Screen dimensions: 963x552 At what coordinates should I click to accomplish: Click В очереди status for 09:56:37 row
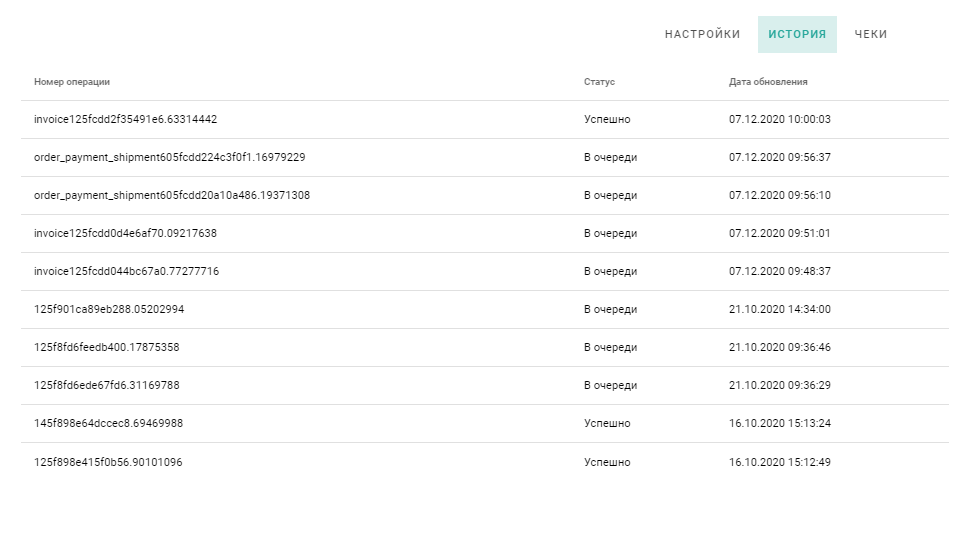click(610, 157)
